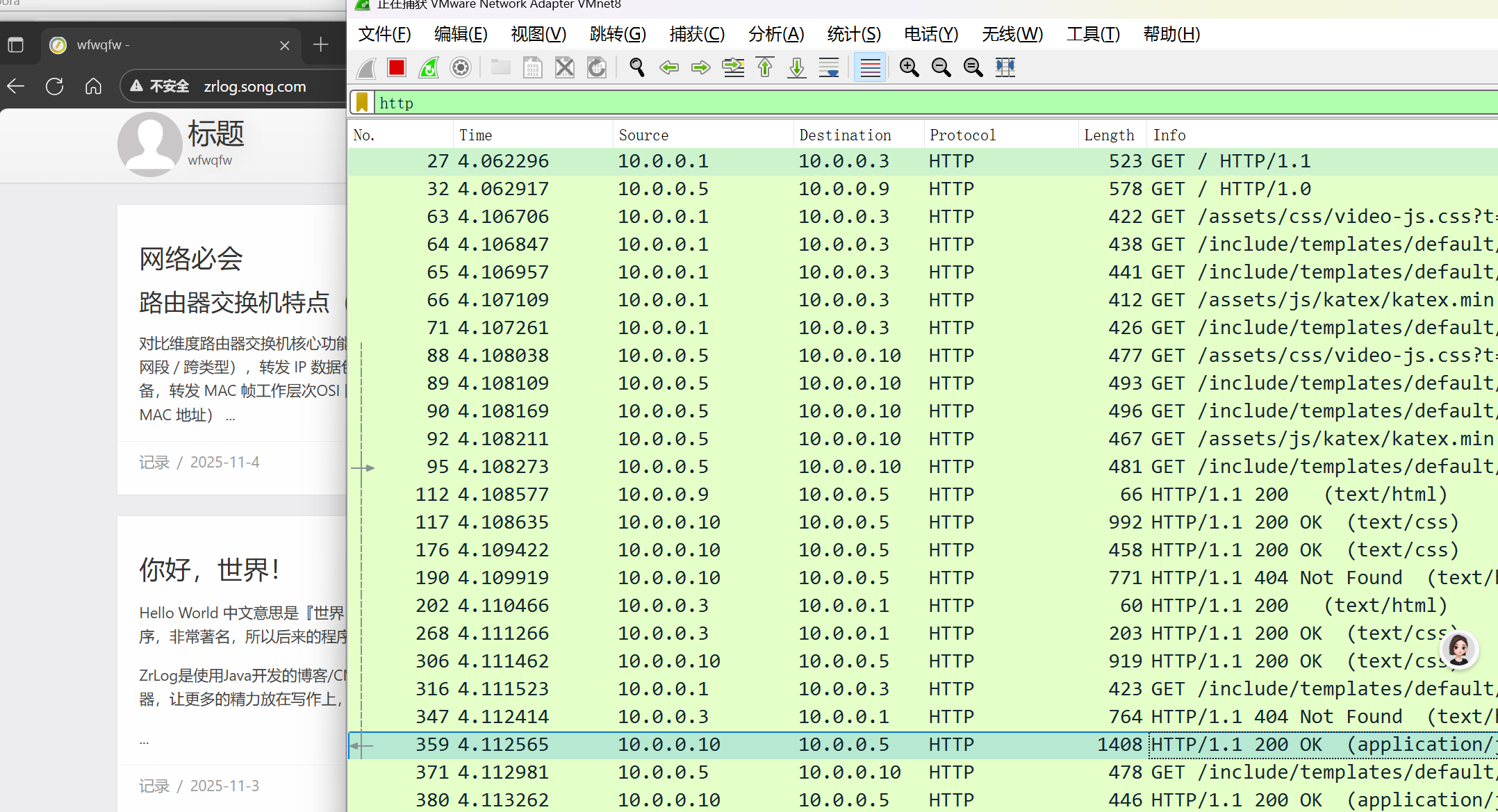Toggle packet list colorize rules
1498x812 pixels.
tap(870, 67)
